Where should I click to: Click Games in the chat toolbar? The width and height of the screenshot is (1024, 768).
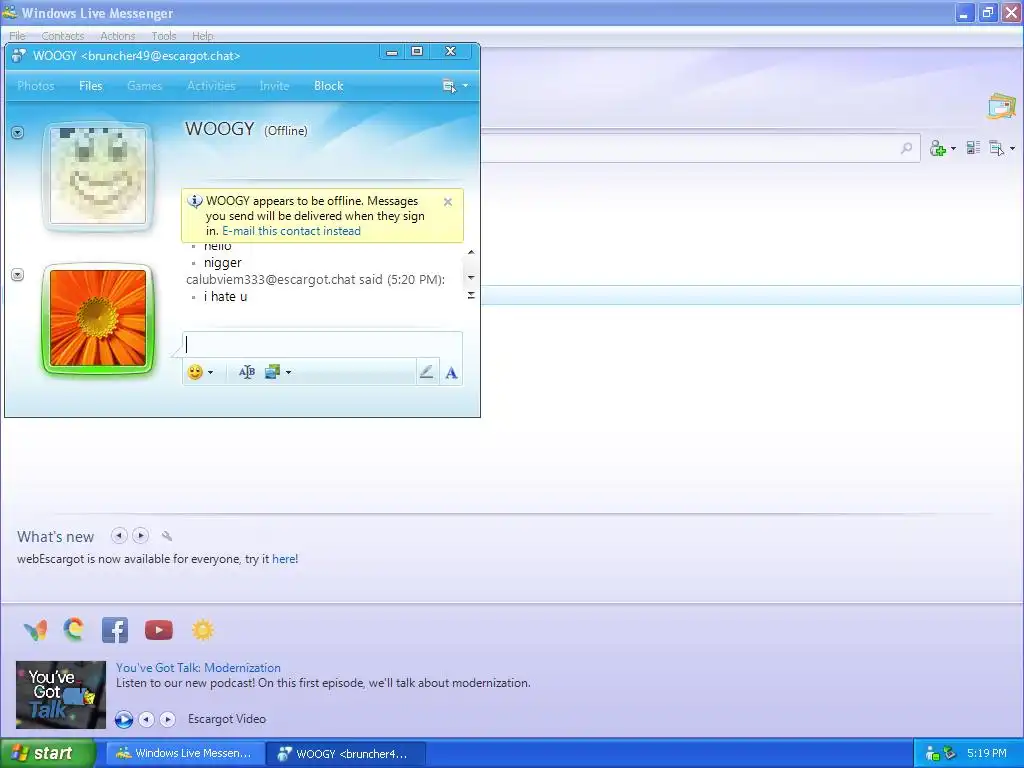coord(144,86)
